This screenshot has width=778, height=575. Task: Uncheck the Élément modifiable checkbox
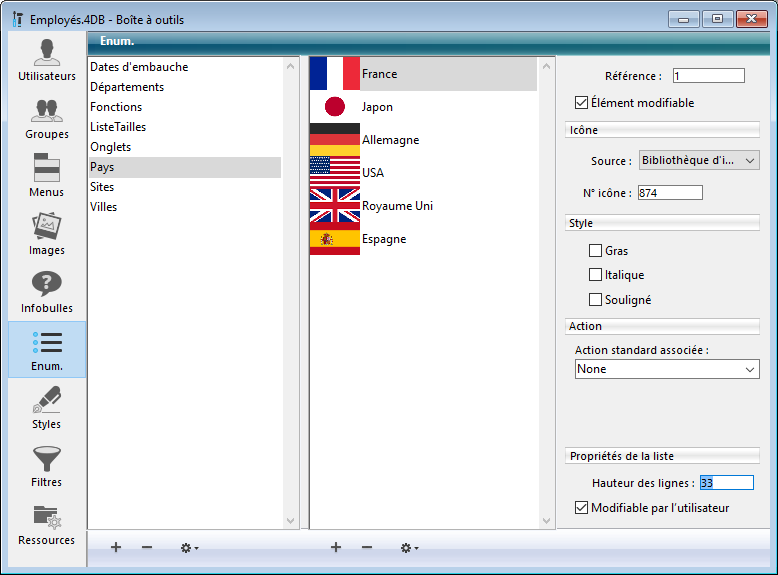point(581,103)
